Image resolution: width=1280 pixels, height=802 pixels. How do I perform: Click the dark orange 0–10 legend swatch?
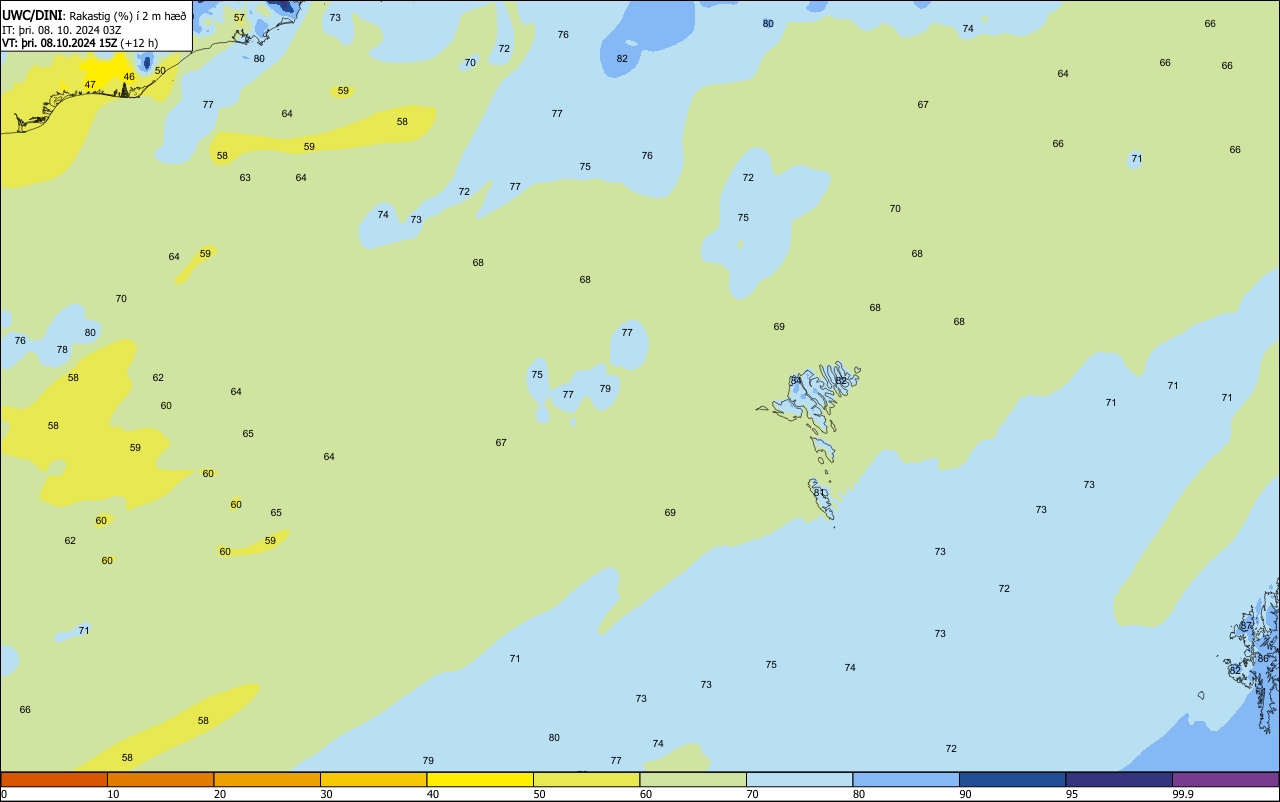click(x=54, y=779)
